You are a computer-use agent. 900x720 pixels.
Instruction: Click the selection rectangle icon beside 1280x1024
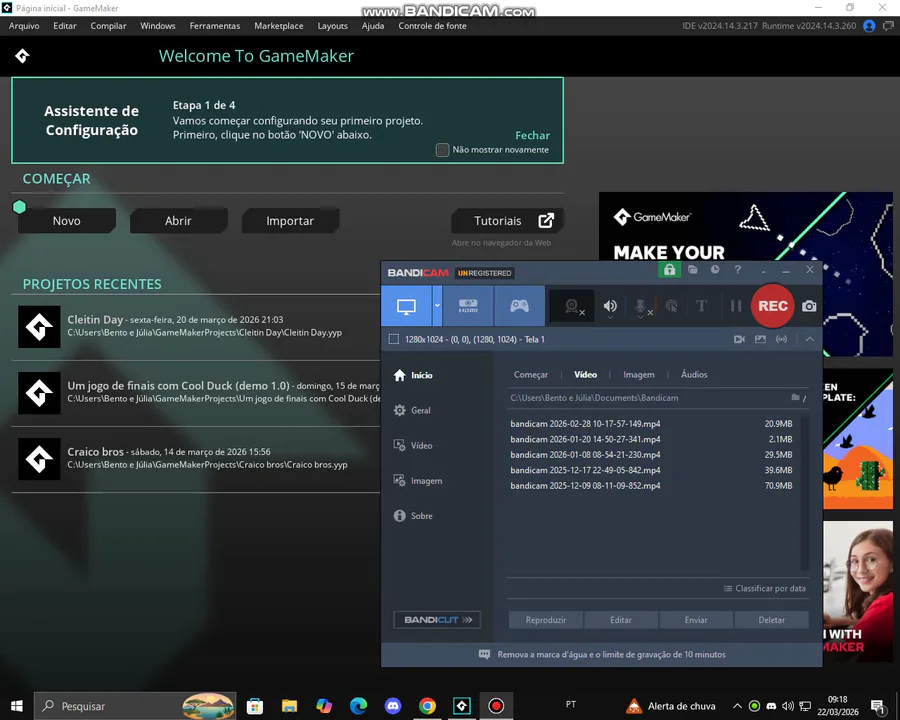(394, 339)
